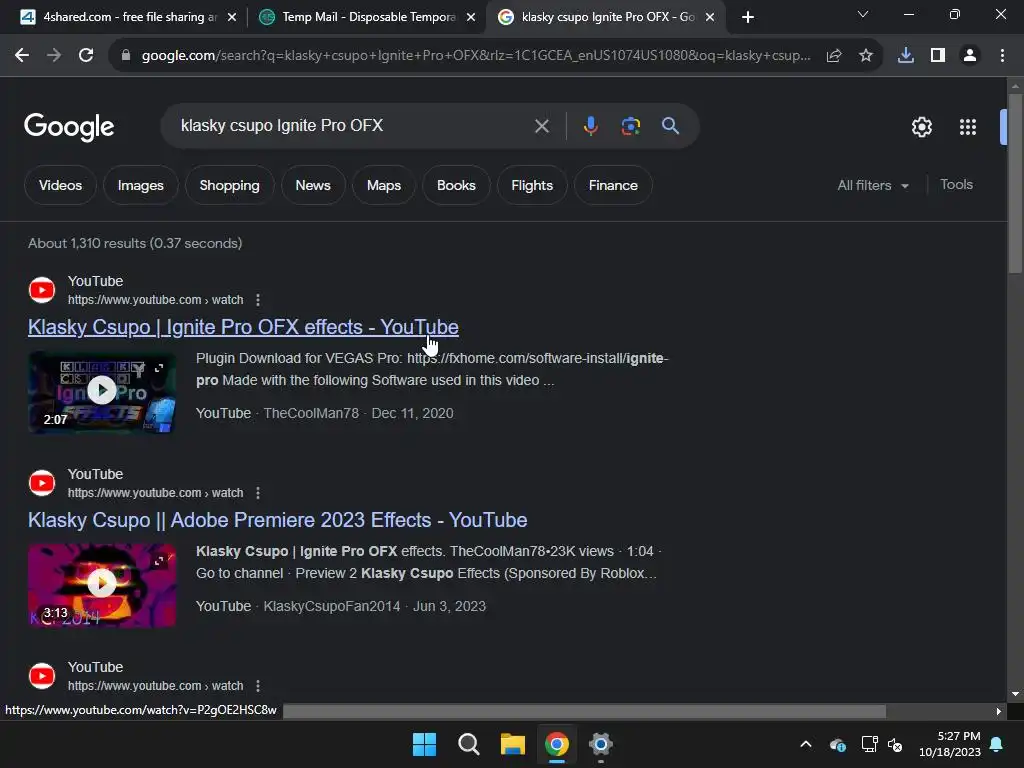The image size is (1024, 768).
Task: Open options for the third YouTube result
Action: tap(258, 686)
